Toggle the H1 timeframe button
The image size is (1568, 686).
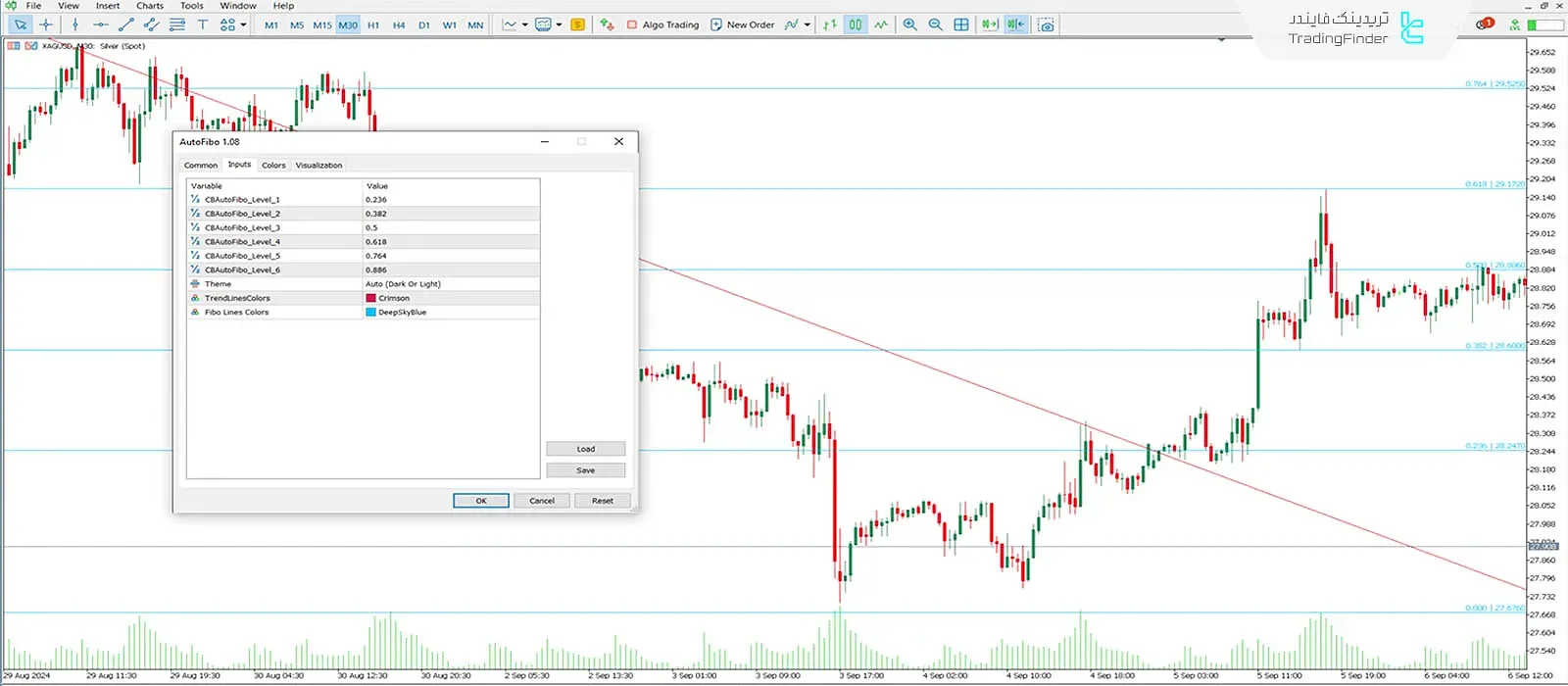(373, 25)
